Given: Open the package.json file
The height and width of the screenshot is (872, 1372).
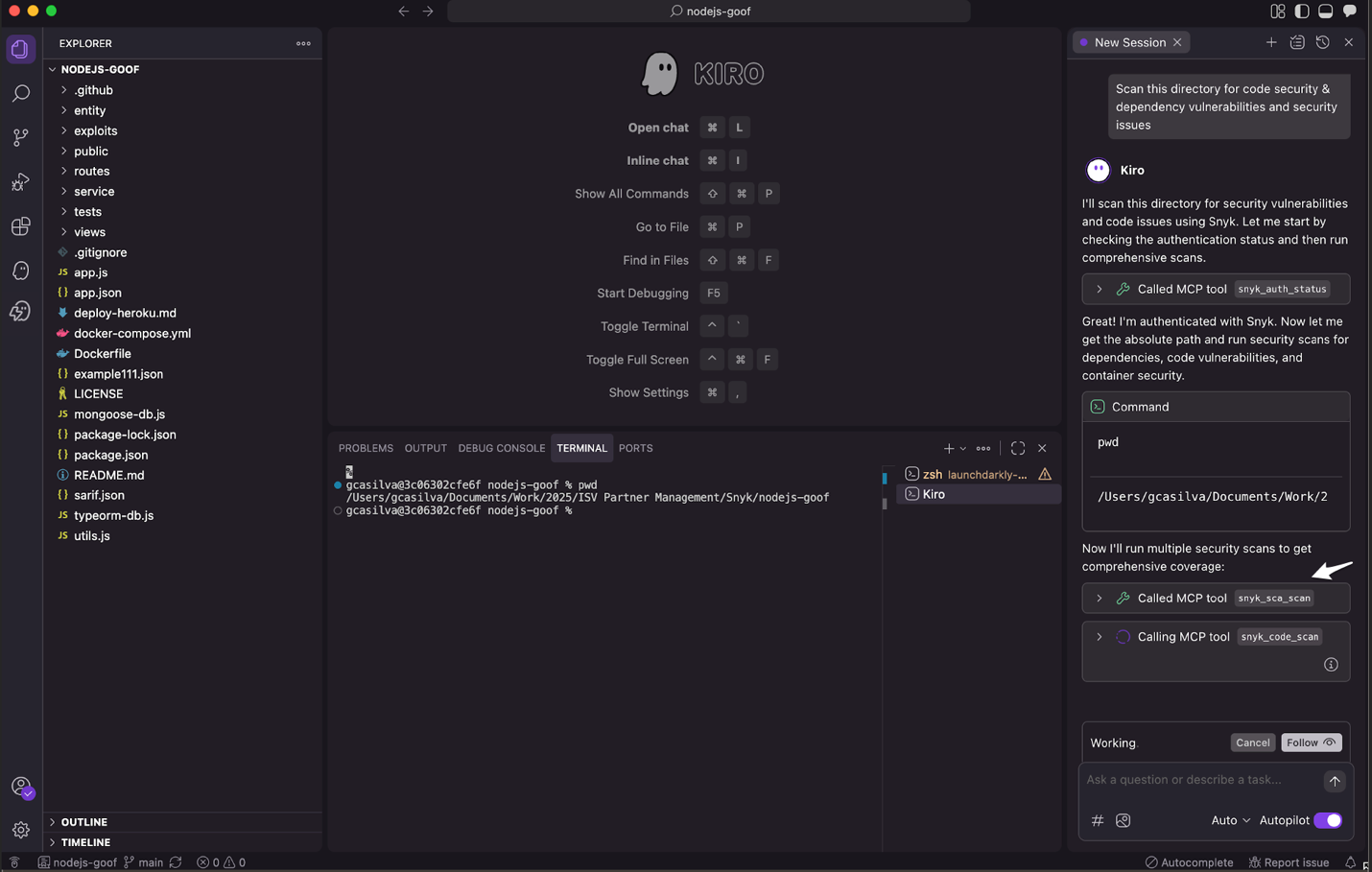Looking at the screenshot, I should coord(182,455).
